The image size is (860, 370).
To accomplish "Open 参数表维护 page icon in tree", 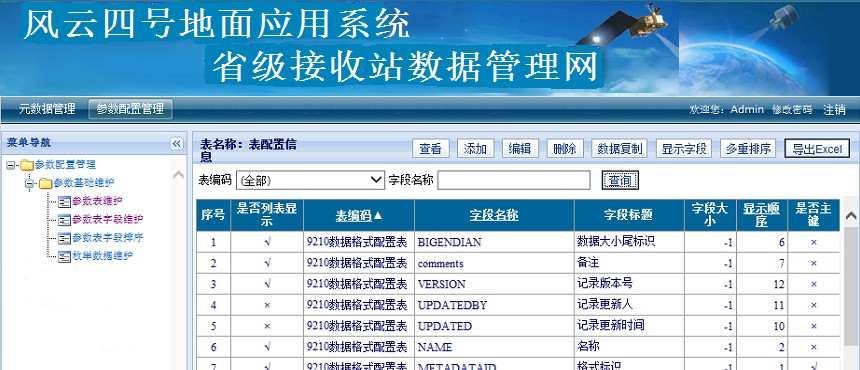I will (64, 201).
